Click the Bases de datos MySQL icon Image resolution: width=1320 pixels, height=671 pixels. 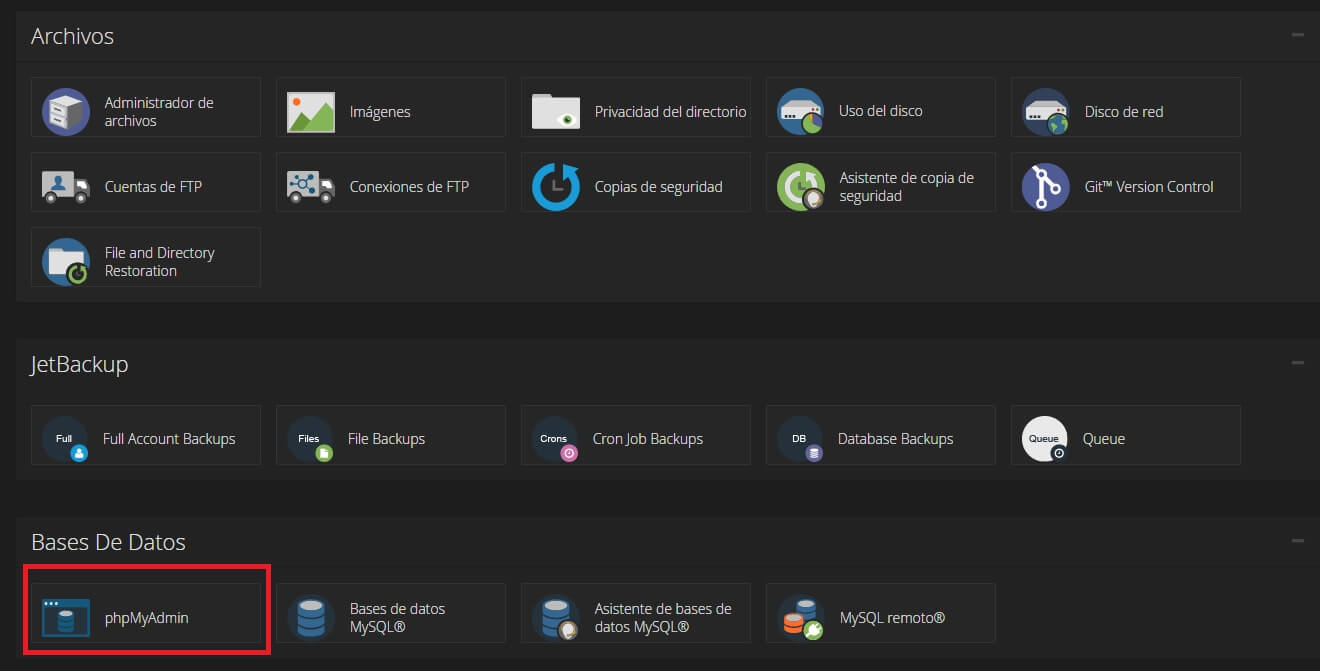(311, 617)
